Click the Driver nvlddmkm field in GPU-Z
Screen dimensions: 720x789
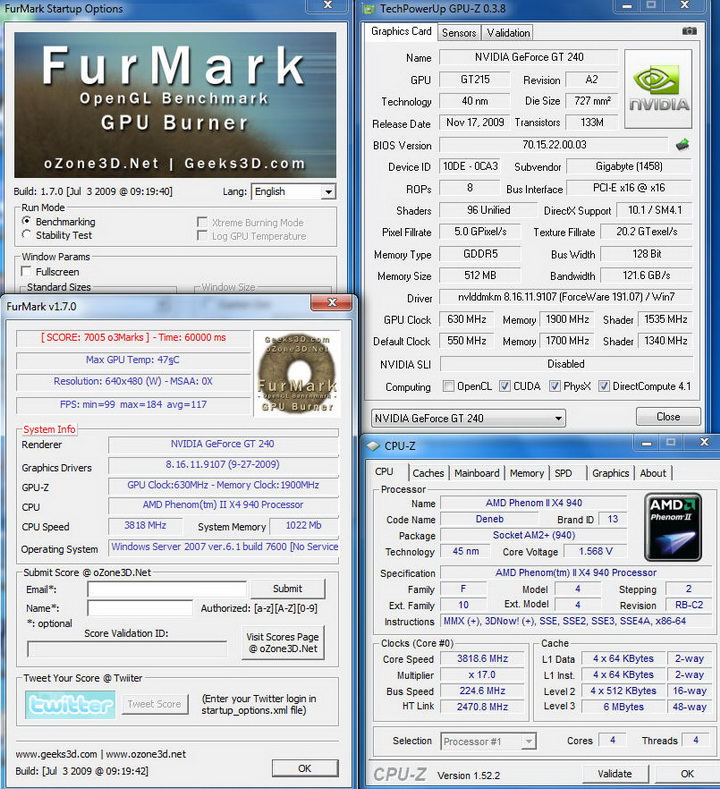tap(566, 297)
